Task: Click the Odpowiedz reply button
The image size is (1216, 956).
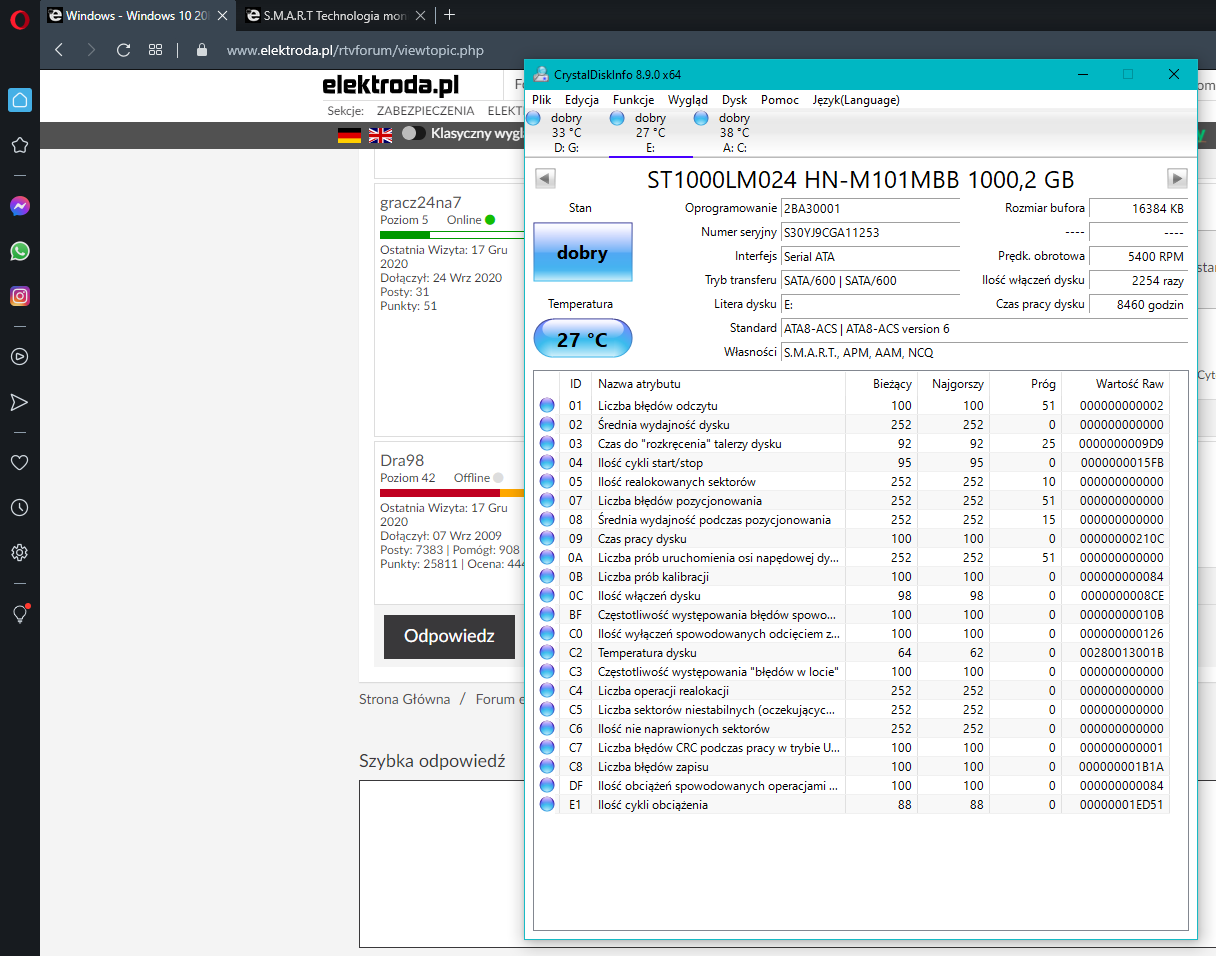Action: click(x=449, y=636)
